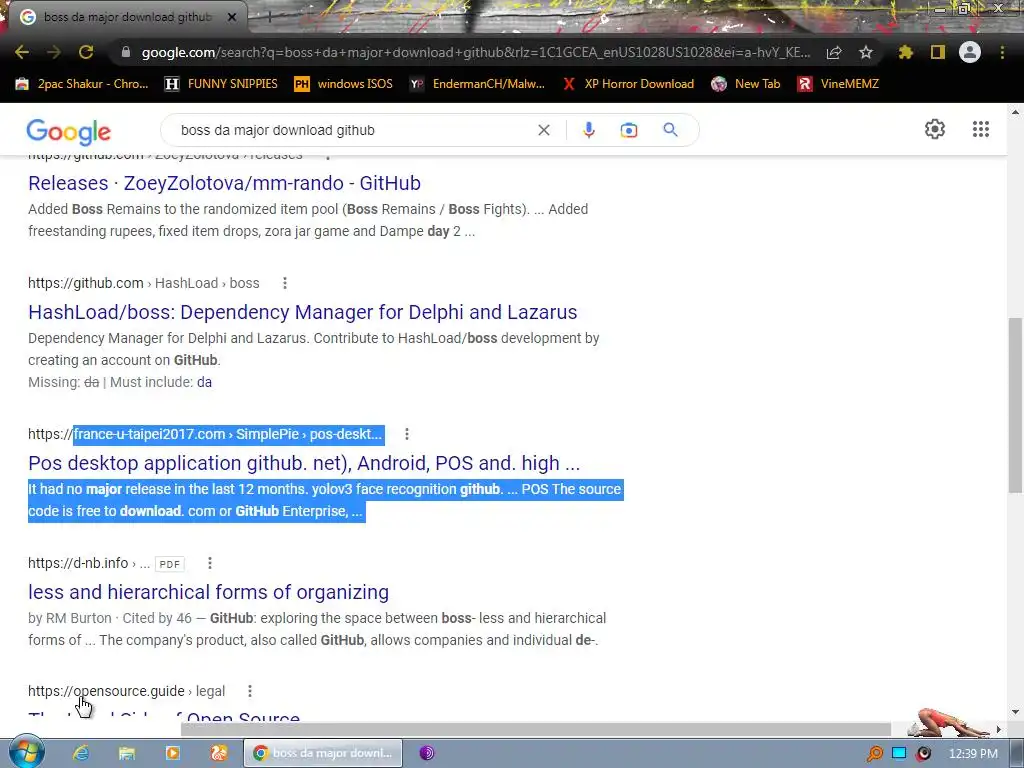The width and height of the screenshot is (1024, 768).
Task: Click the 12:39 PM clock
Action: [x=973, y=754]
